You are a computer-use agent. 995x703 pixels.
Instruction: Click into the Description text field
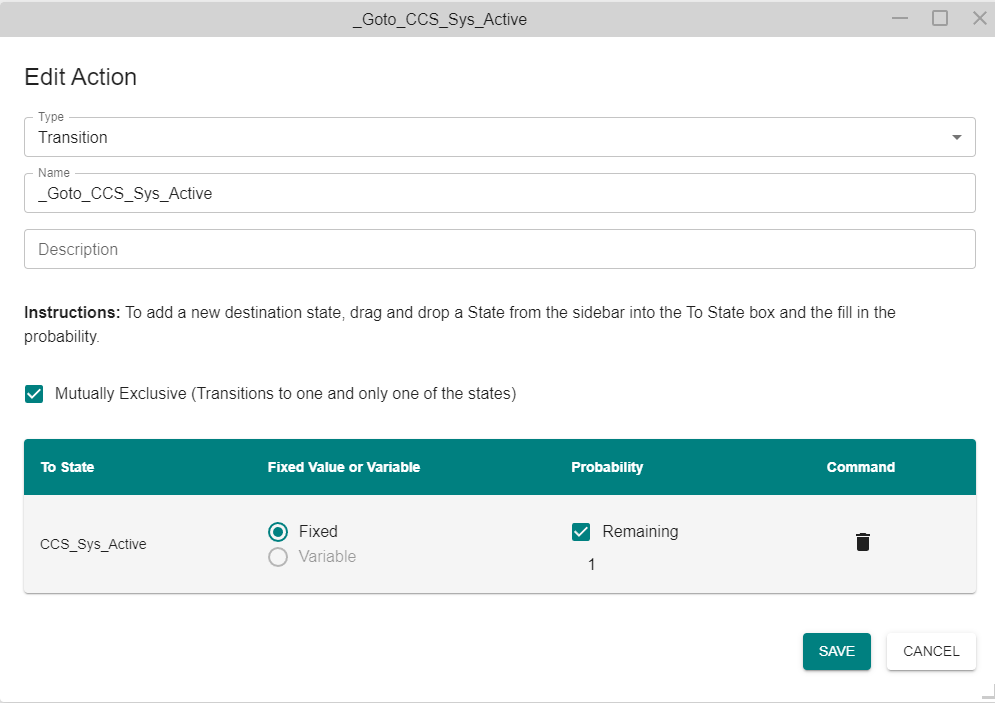(499, 249)
